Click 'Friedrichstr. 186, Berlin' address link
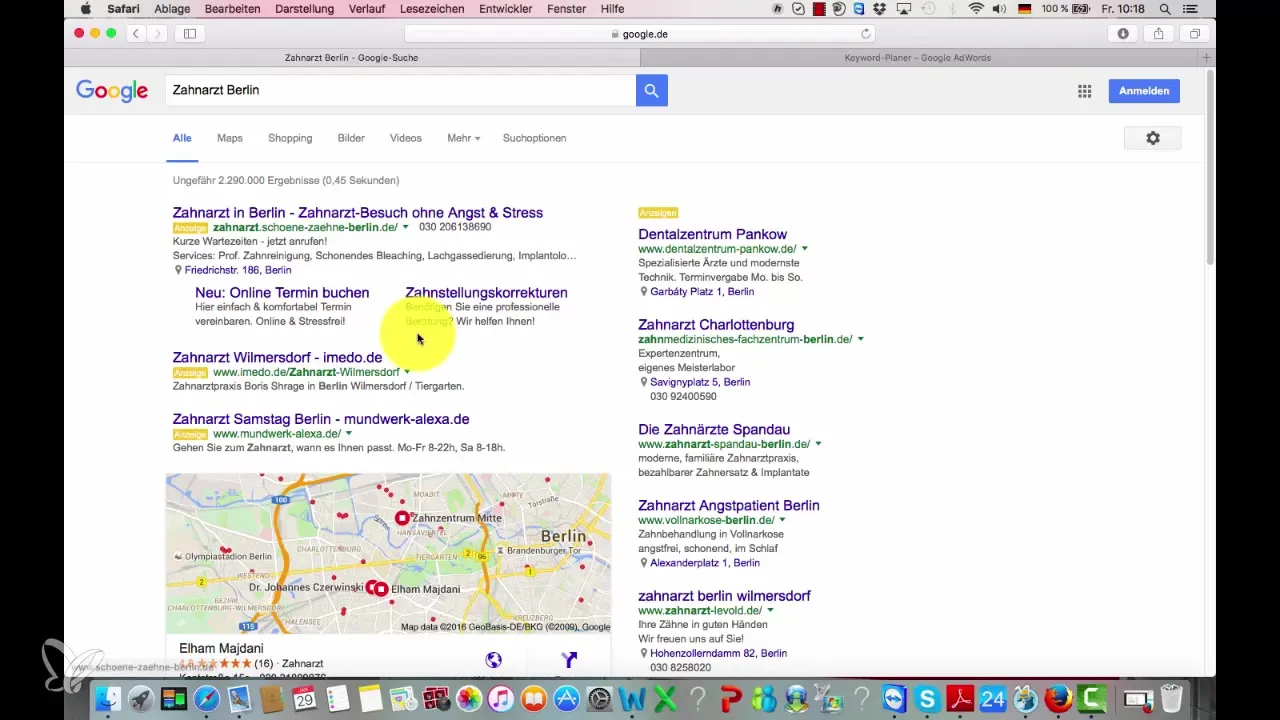This screenshot has width=1280, height=720. [x=238, y=270]
